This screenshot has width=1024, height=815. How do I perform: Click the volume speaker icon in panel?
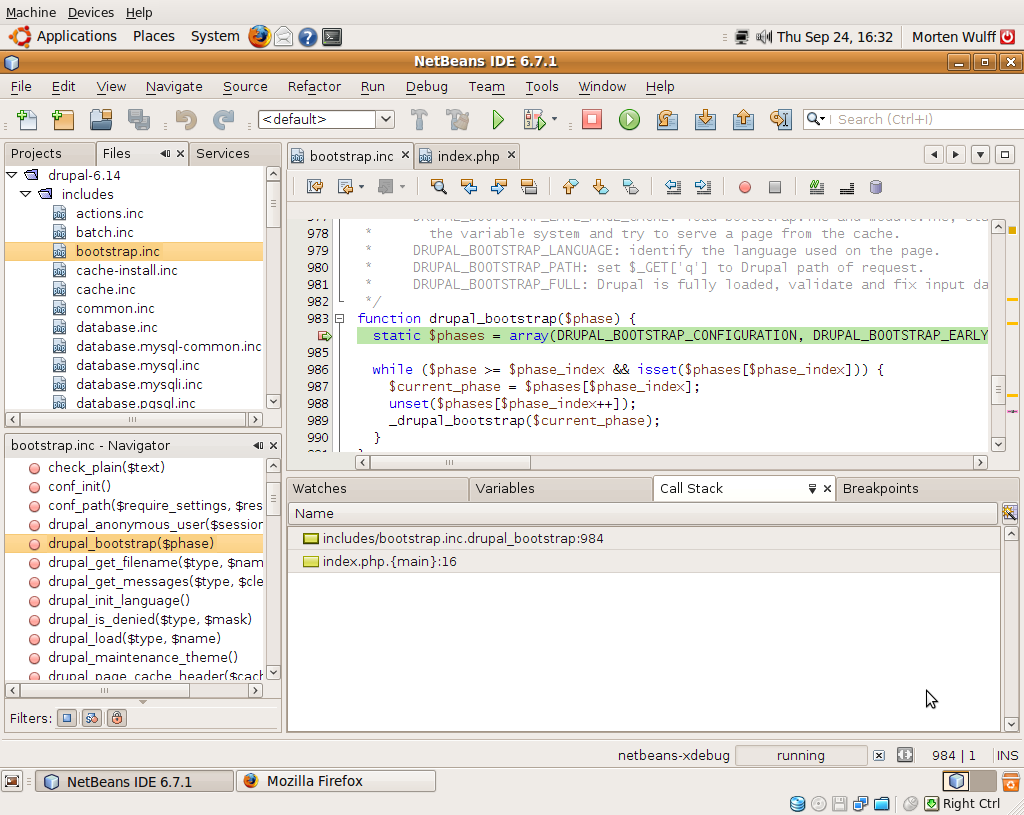763,37
